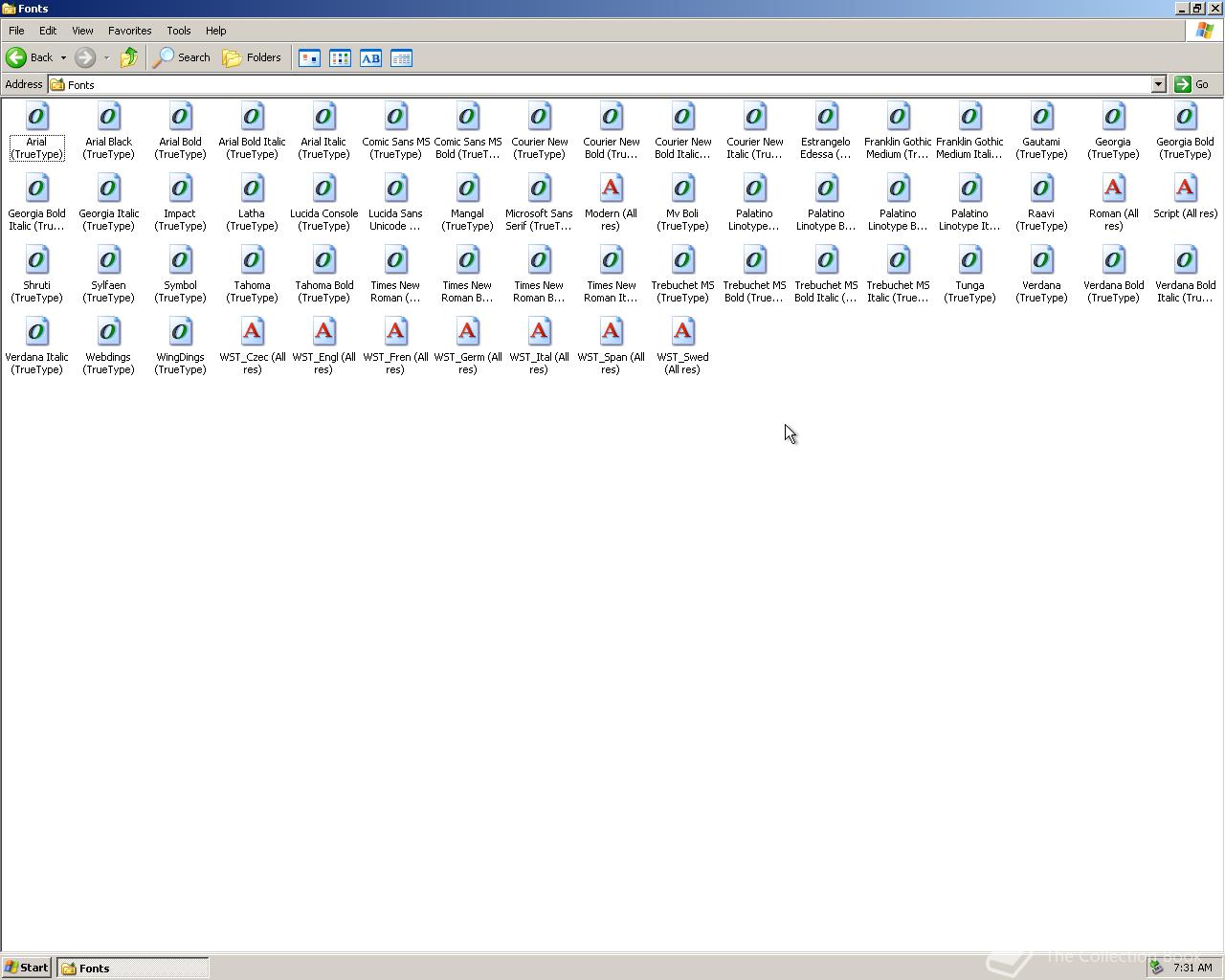Toggle the Folders pane button
Viewport: 1225px width, 980px height.
(x=252, y=57)
